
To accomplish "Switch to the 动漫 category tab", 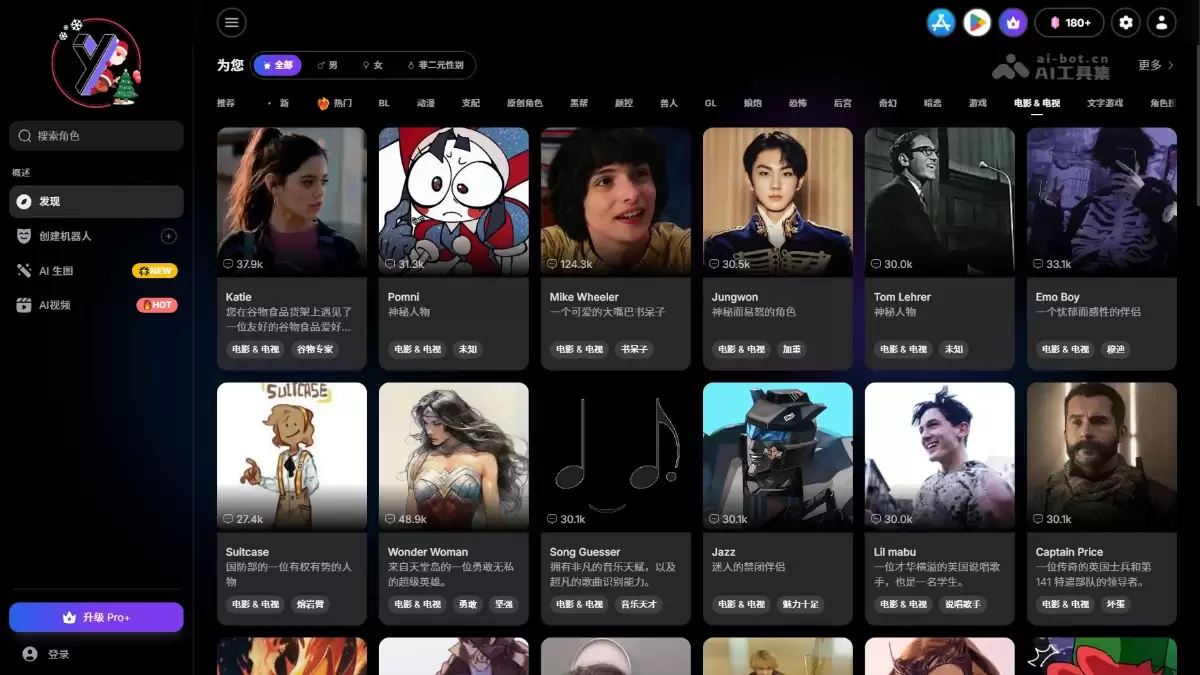I will click(x=426, y=103).
